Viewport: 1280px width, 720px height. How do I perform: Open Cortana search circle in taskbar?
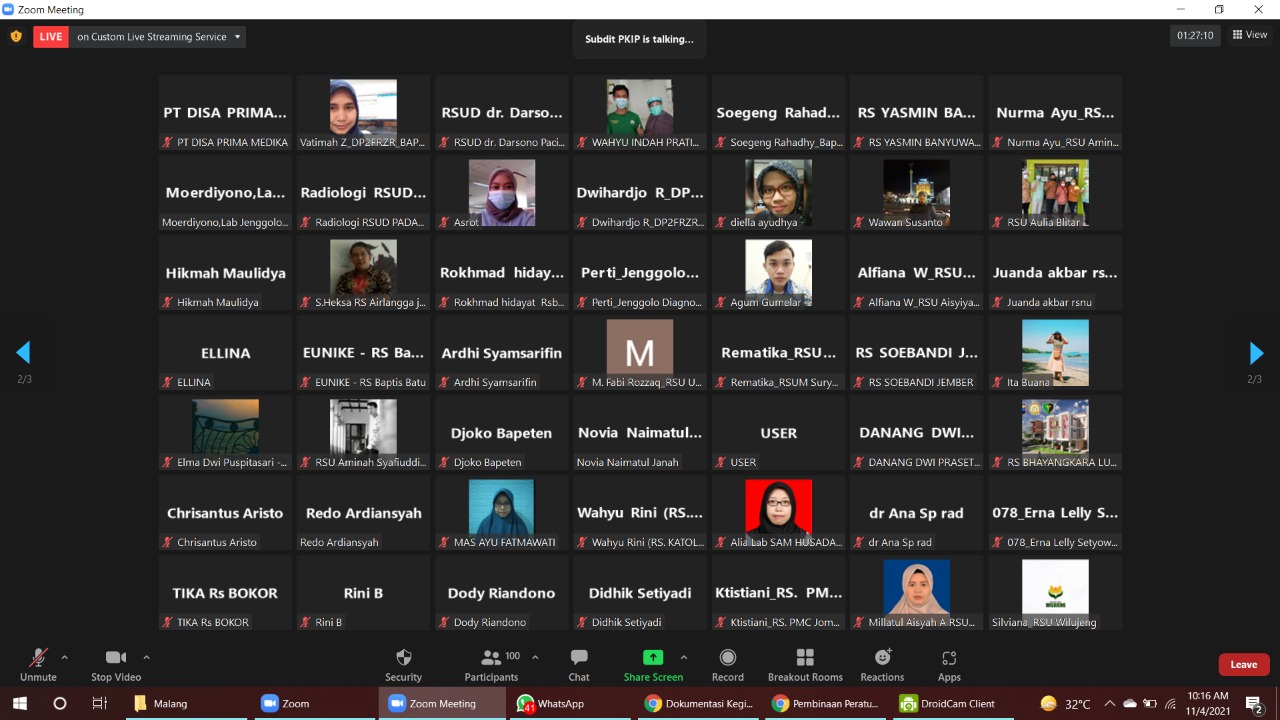(x=60, y=704)
